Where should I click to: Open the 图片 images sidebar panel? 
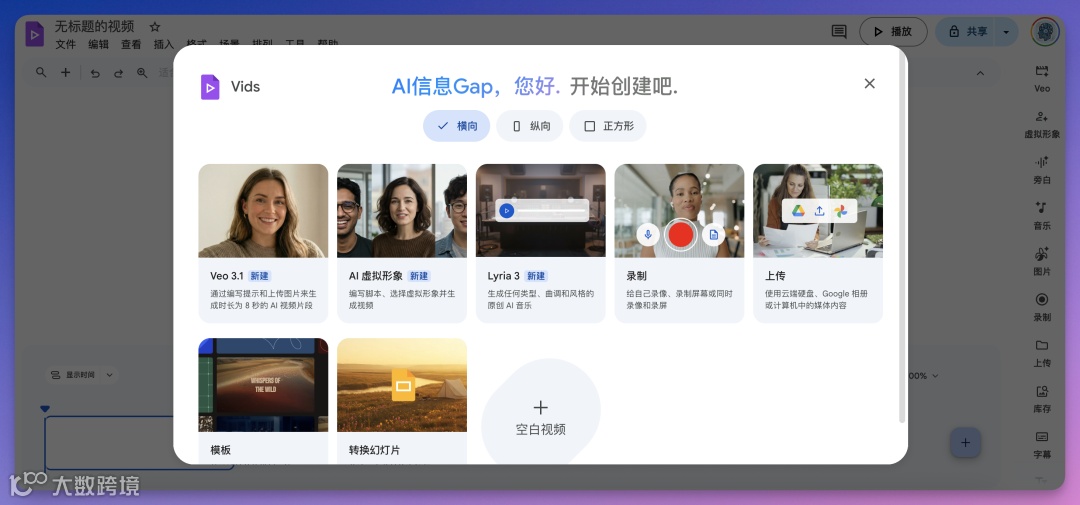[1041, 261]
